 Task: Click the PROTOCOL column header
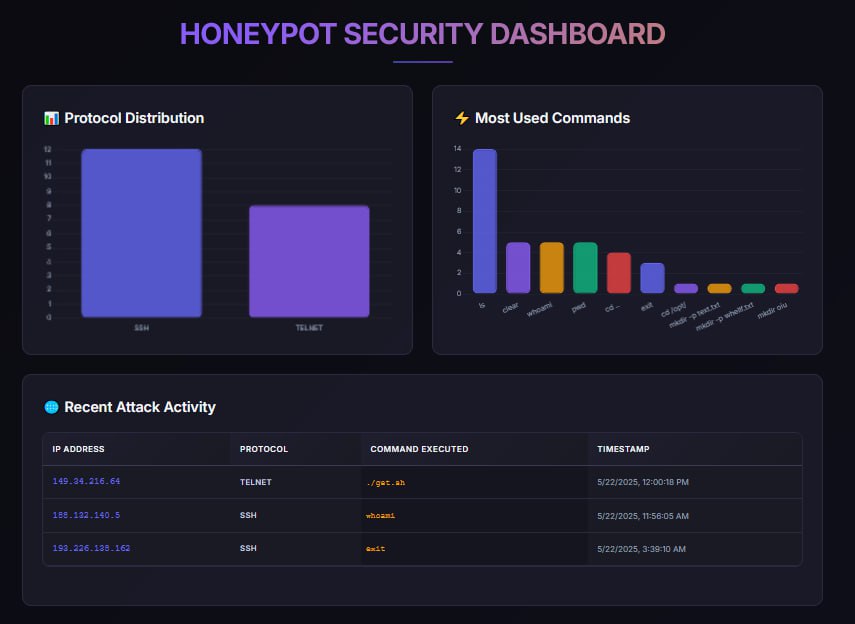tap(264, 449)
